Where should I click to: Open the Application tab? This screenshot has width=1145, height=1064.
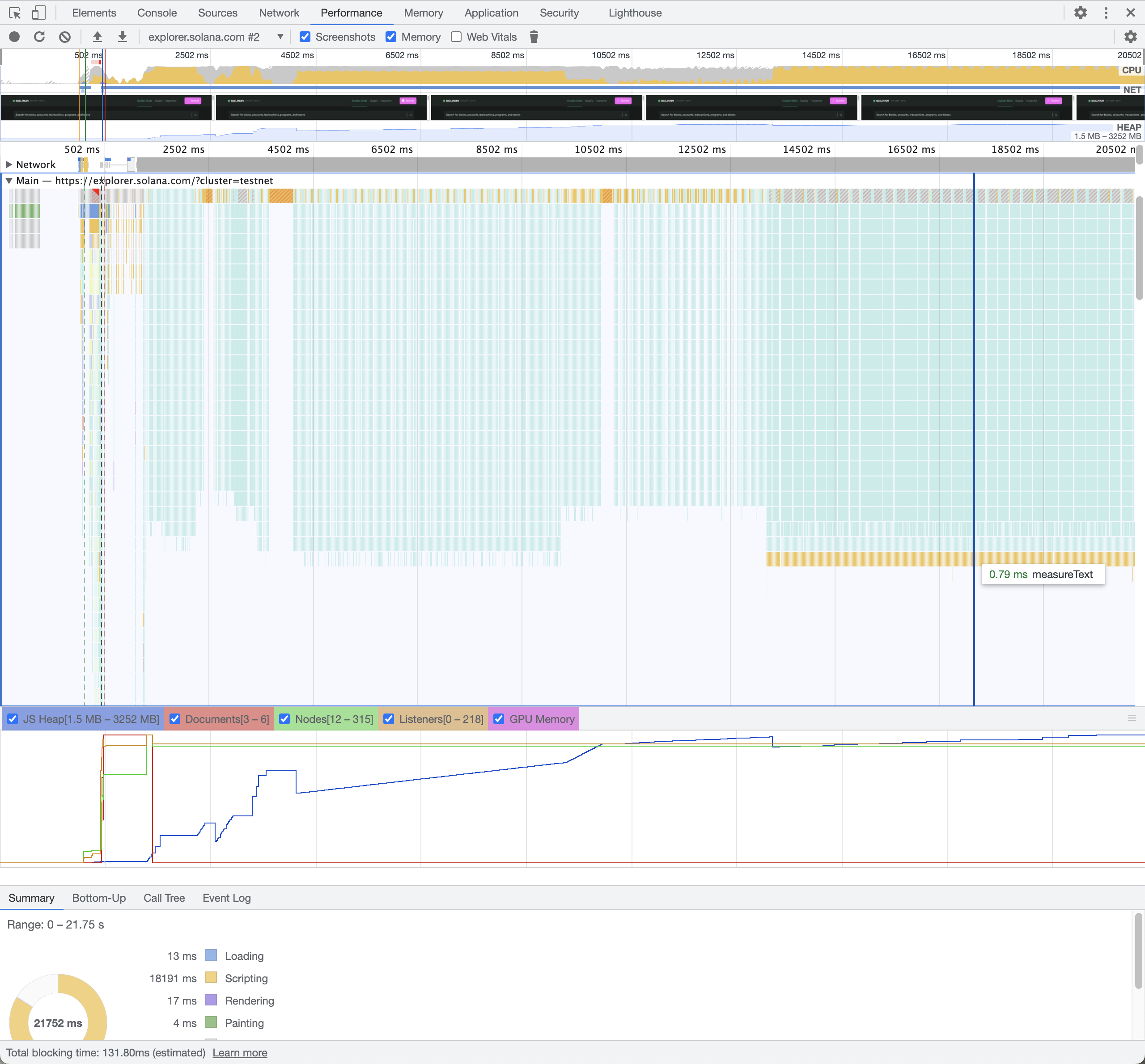pyautogui.click(x=491, y=13)
